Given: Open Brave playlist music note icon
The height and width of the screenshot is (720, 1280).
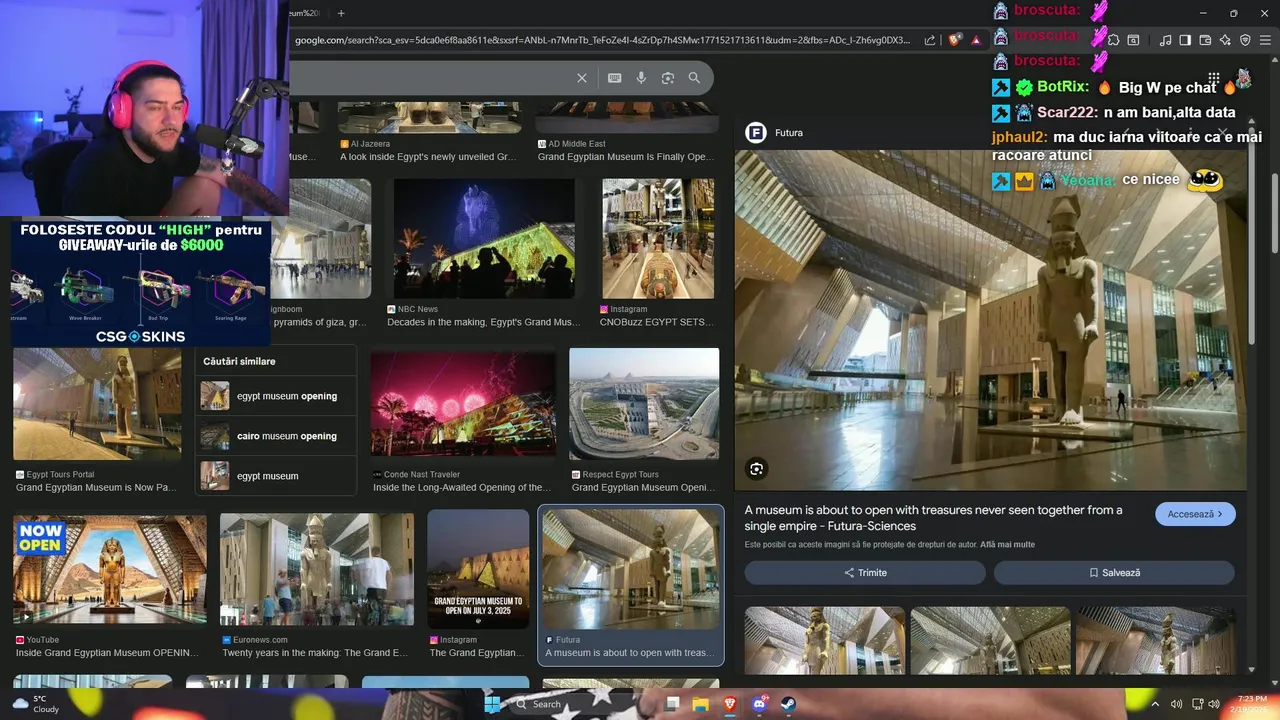Looking at the screenshot, I should 1165,40.
